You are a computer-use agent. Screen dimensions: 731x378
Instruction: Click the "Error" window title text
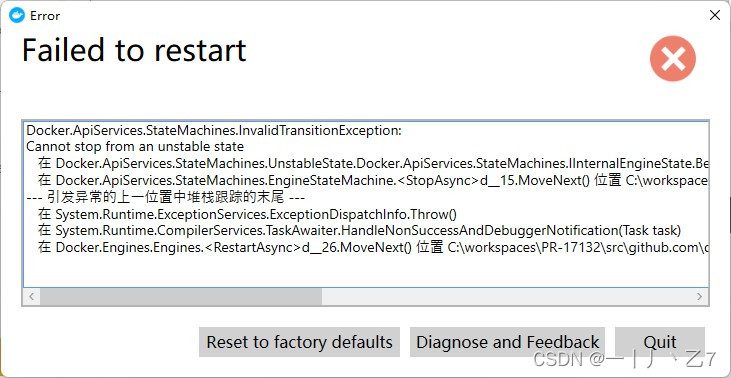click(x=45, y=16)
